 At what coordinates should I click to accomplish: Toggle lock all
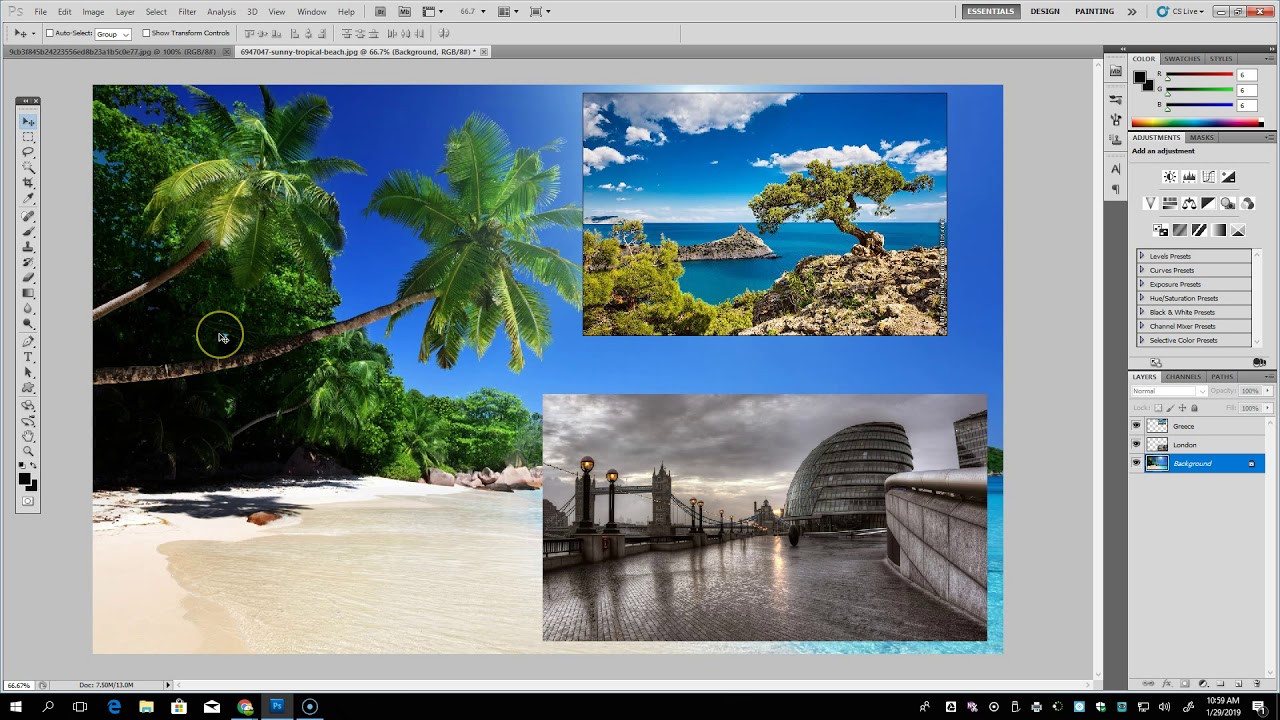pos(1194,408)
